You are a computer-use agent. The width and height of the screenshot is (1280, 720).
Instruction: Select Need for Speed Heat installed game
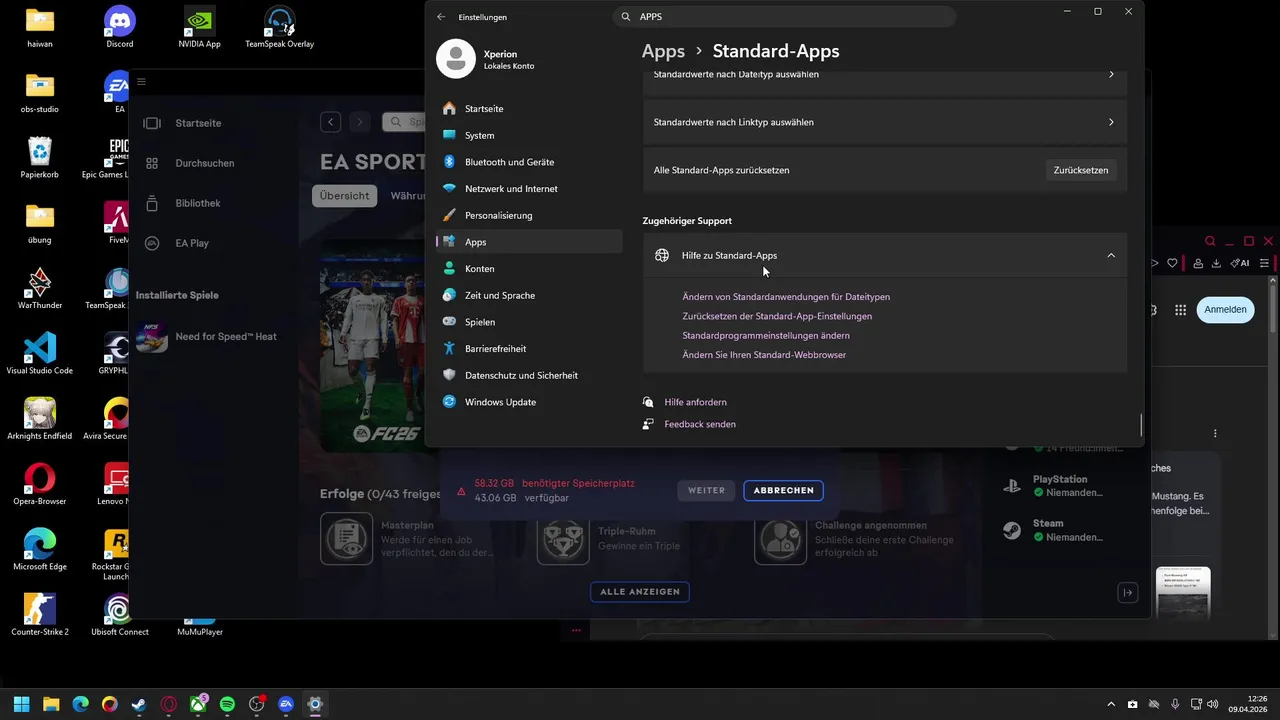(206, 336)
